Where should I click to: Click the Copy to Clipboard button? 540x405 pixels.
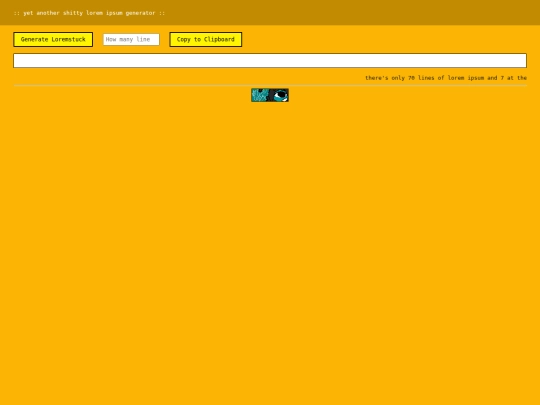pyautogui.click(x=206, y=39)
